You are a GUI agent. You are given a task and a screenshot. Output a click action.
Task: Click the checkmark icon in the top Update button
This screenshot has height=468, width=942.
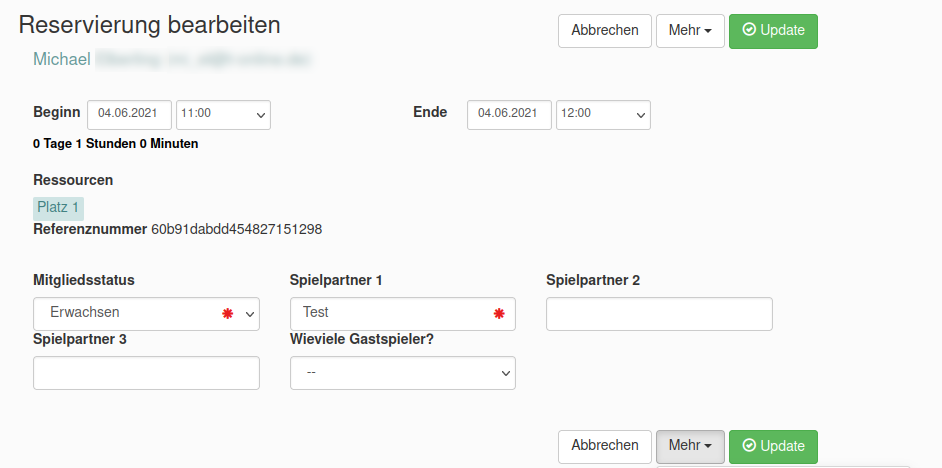pos(749,31)
